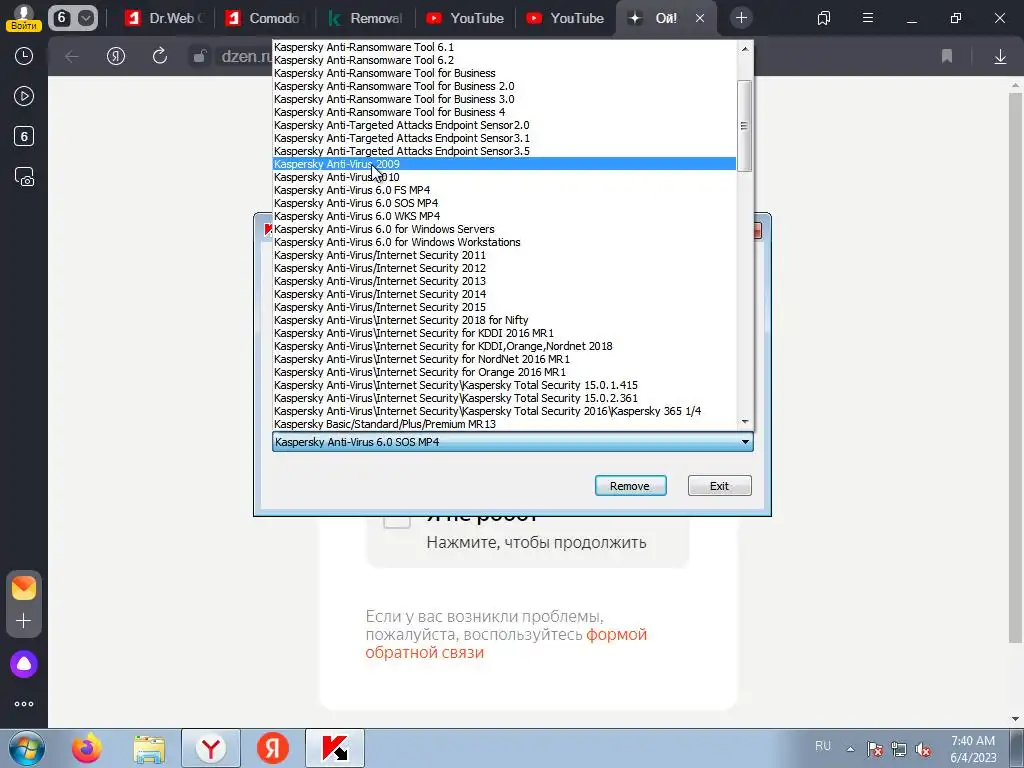1024x768 pixels.
Task: Open sidebar more options three dots
Action: 24,704
